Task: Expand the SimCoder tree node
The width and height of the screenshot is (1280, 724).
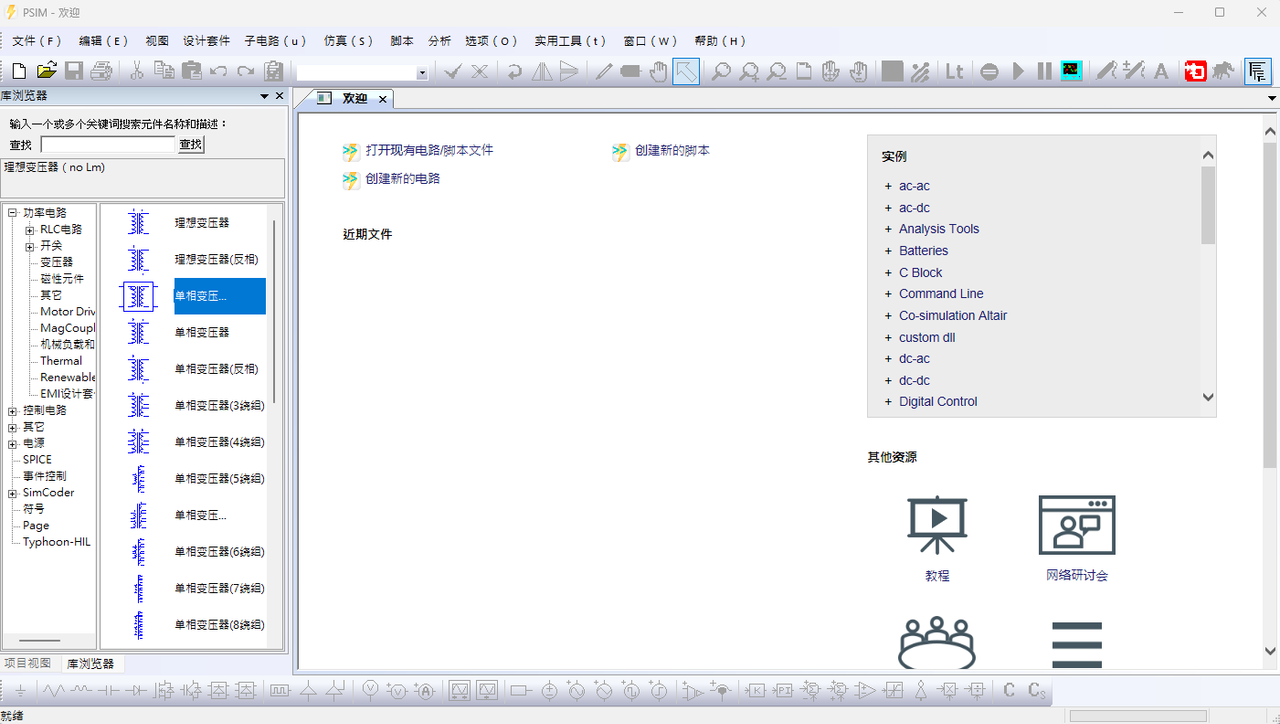Action: tap(13, 493)
